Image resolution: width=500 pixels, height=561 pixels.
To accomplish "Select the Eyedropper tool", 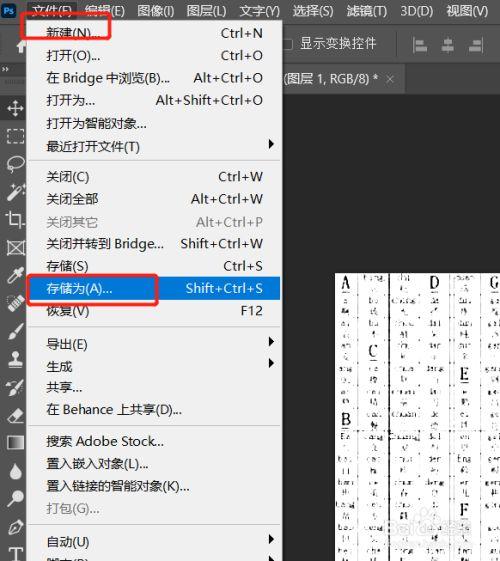I will pyautogui.click(x=15, y=275).
